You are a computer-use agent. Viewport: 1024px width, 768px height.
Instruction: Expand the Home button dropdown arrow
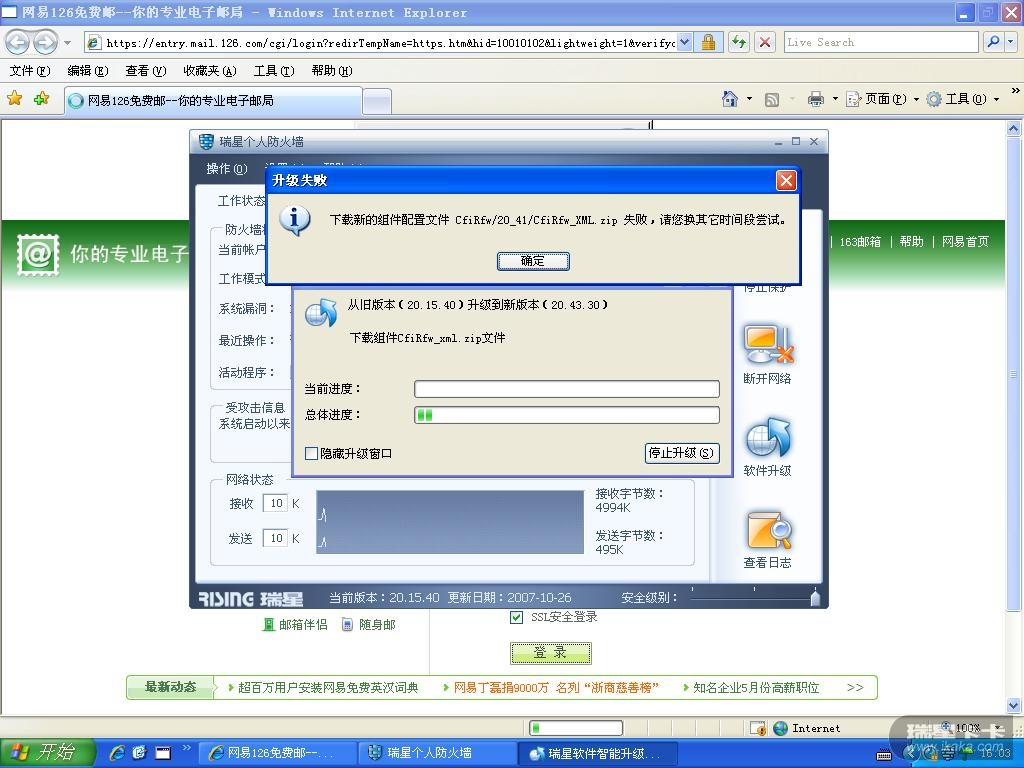749,99
